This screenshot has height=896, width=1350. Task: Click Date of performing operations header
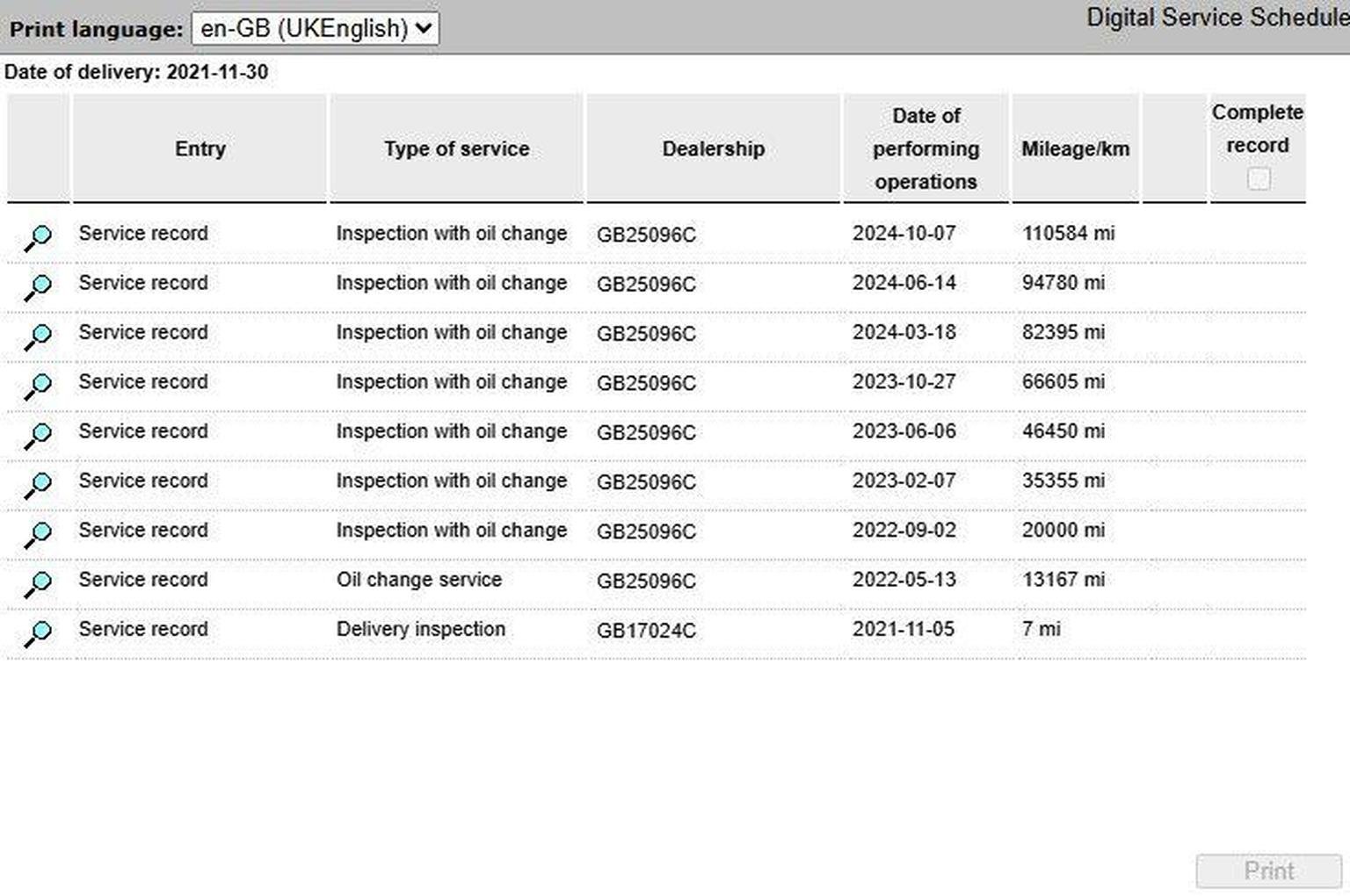tap(925, 148)
